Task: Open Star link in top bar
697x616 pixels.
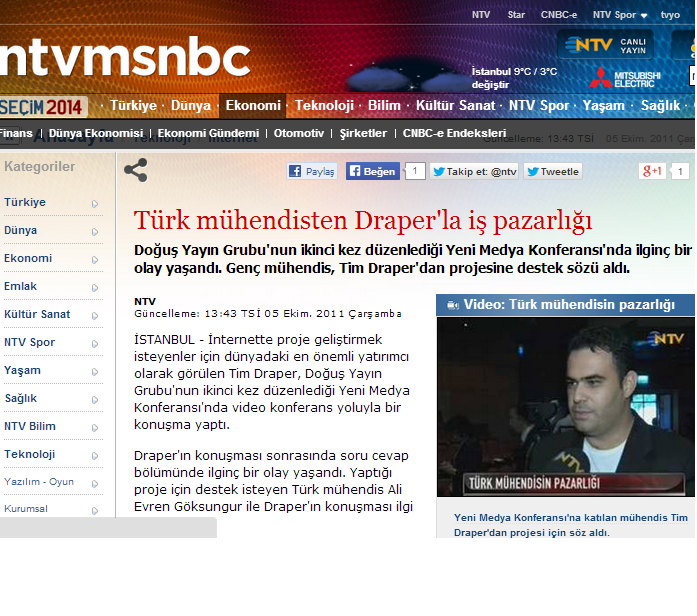Action: click(x=516, y=15)
